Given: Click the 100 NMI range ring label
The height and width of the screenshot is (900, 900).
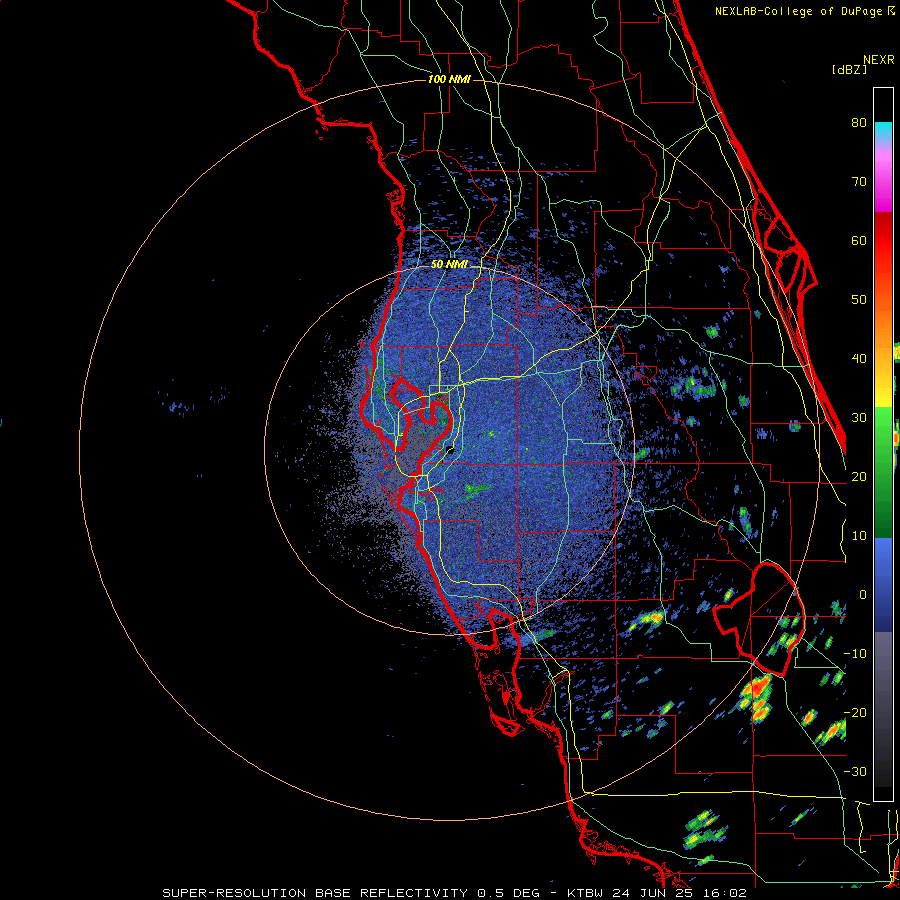Looking at the screenshot, I should coord(449,79).
